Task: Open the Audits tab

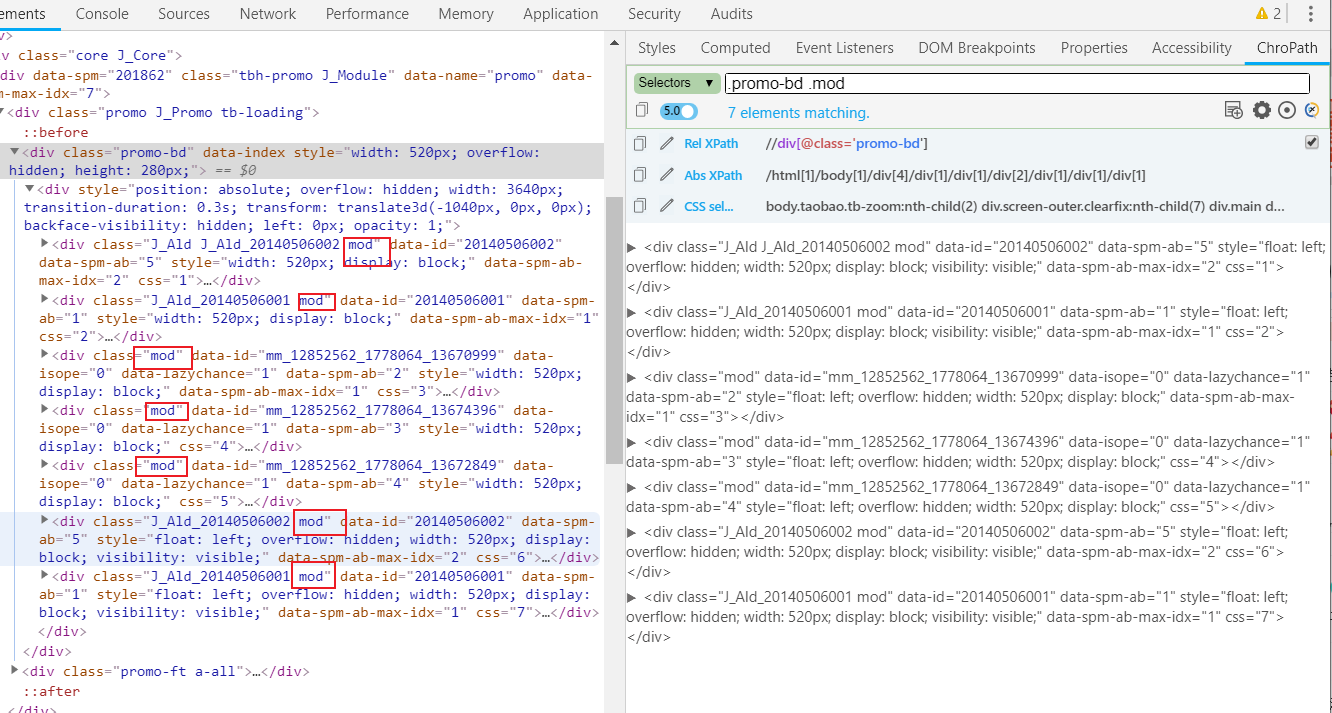Action: coord(732,14)
